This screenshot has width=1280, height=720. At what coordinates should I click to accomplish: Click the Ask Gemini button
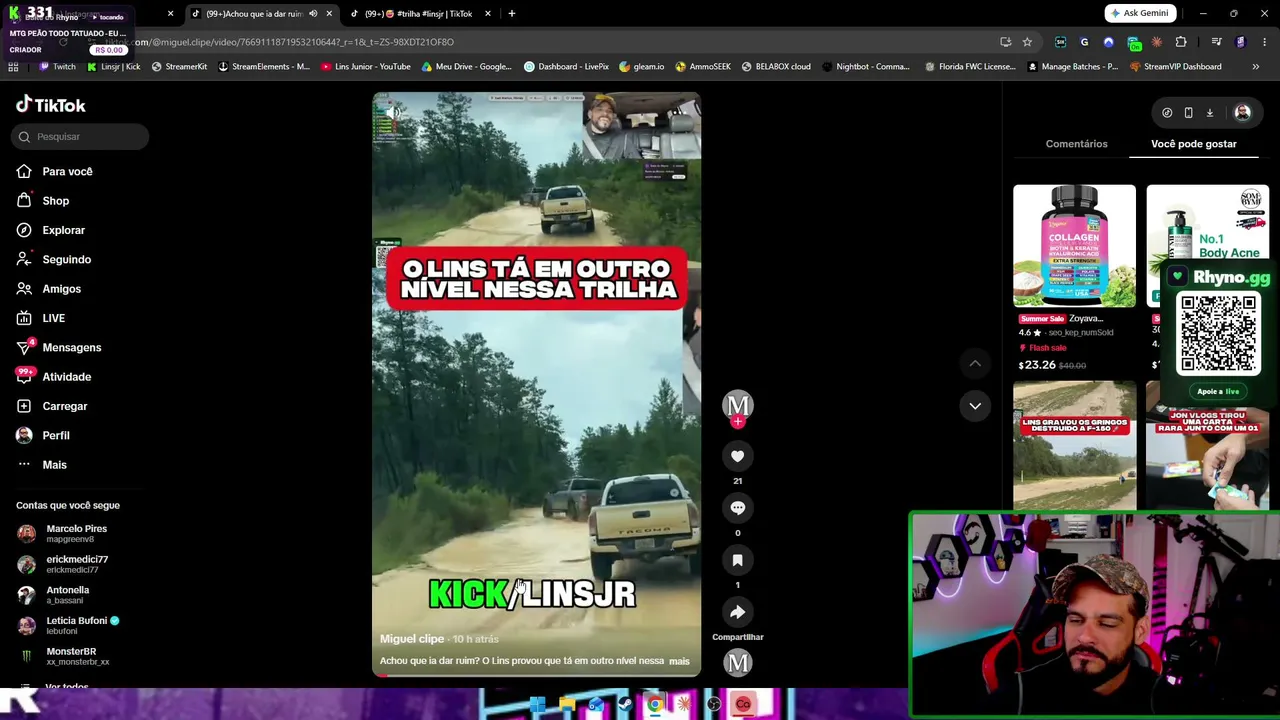(x=1140, y=13)
